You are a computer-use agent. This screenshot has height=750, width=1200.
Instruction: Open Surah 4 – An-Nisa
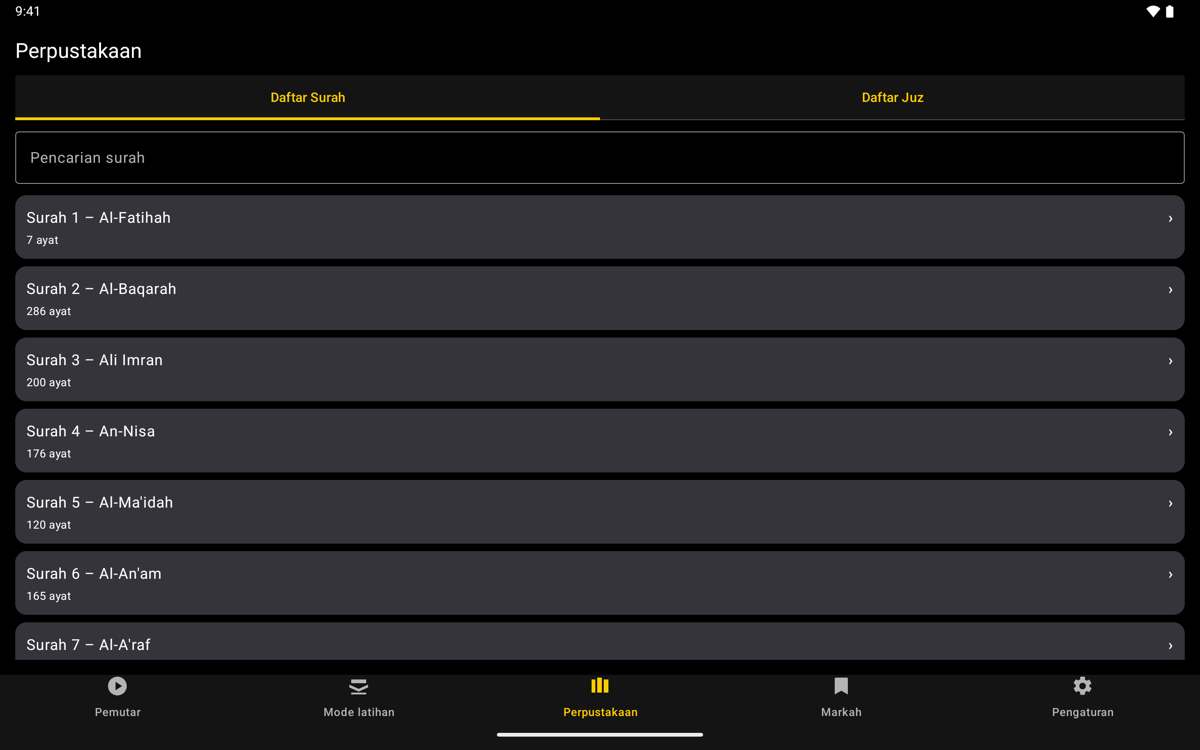pyautogui.click(x=600, y=440)
